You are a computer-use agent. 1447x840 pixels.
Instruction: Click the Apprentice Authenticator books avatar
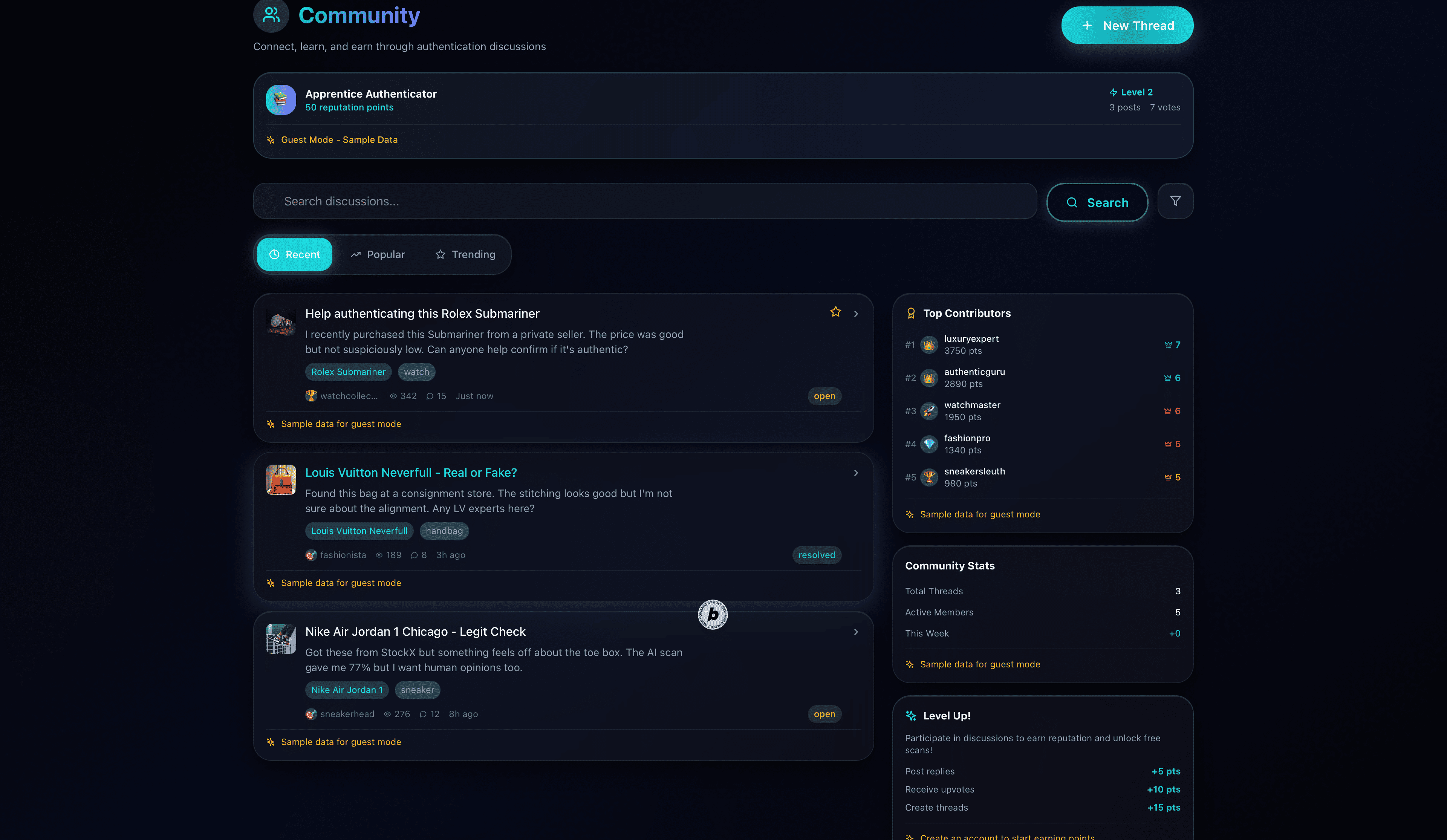[281, 100]
